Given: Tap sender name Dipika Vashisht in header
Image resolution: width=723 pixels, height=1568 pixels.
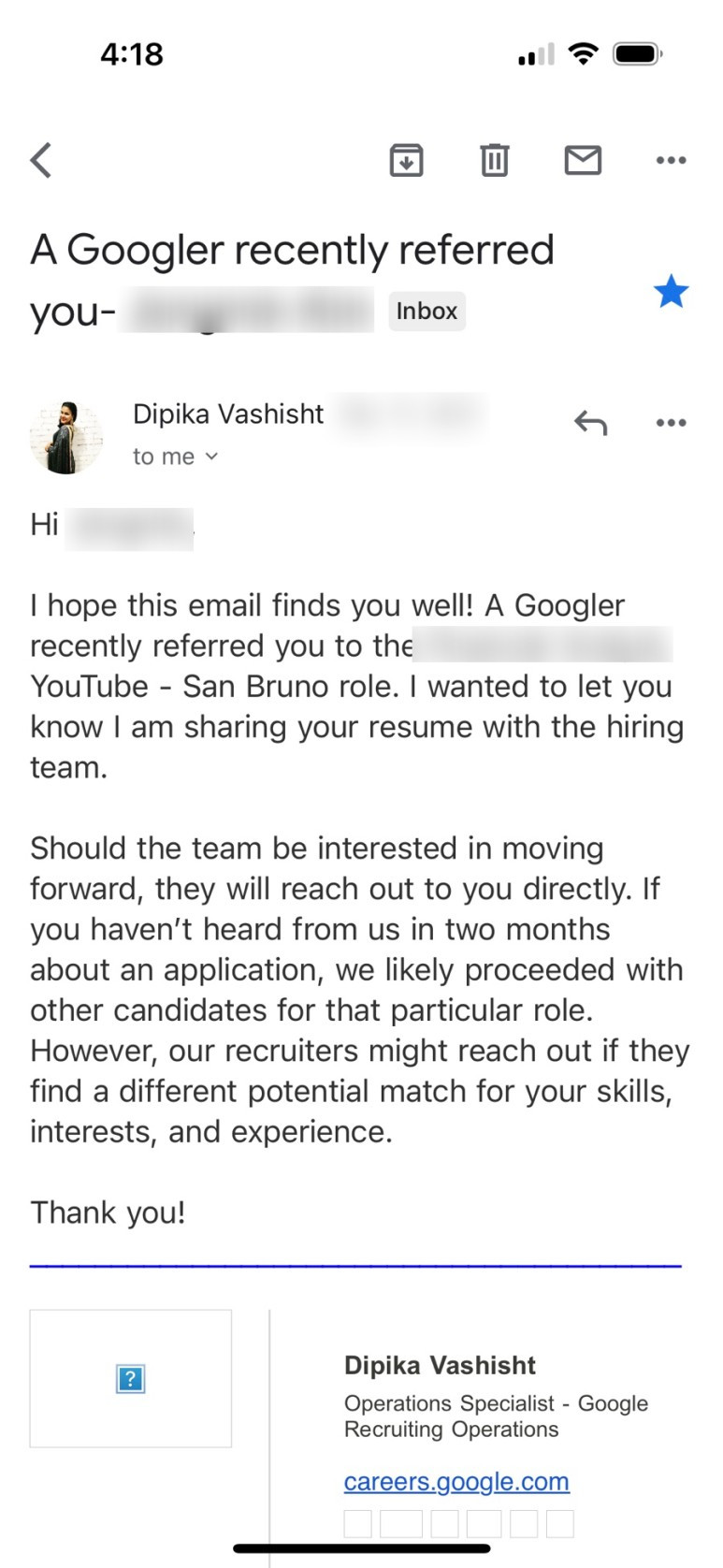Looking at the screenshot, I should tap(228, 414).
